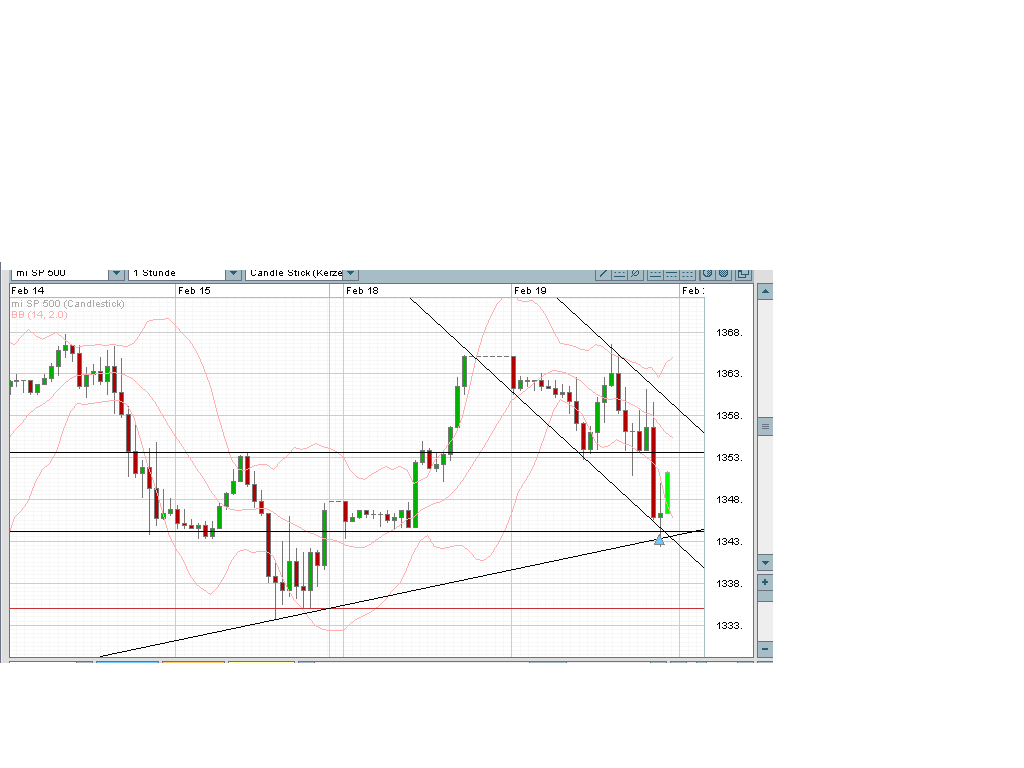1024x768 pixels.
Task: Zoom out with the minus button
Action: [765, 648]
